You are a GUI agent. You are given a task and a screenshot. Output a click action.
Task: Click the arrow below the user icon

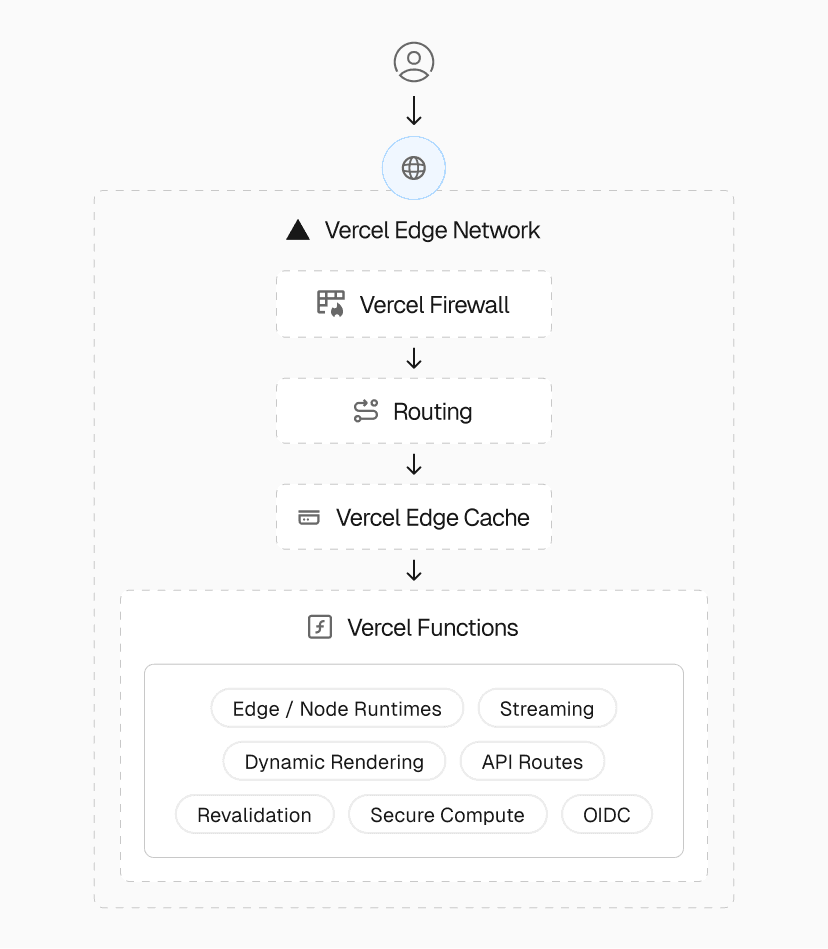pos(413,111)
